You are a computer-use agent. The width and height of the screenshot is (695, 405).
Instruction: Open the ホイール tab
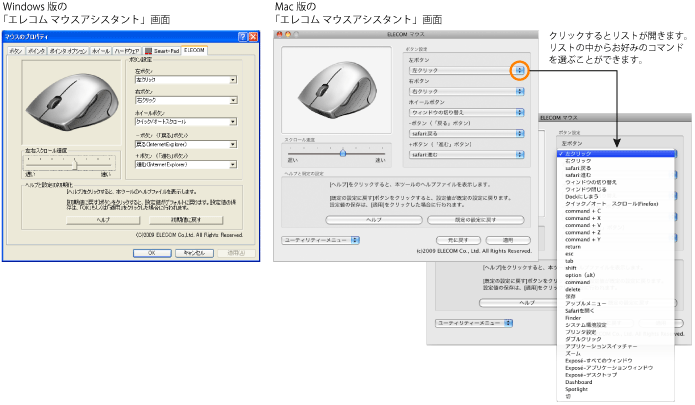pos(101,51)
